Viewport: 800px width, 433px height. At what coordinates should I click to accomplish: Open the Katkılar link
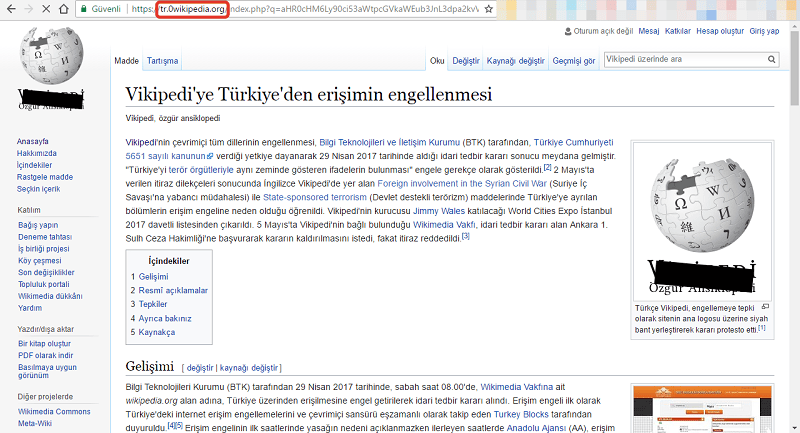point(678,31)
